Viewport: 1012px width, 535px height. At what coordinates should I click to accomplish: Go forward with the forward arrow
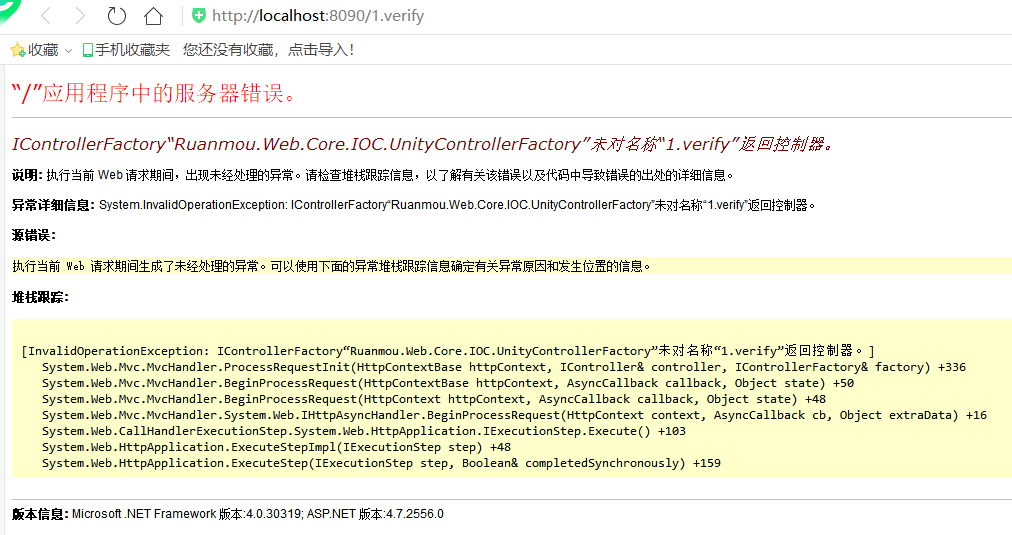coord(80,15)
